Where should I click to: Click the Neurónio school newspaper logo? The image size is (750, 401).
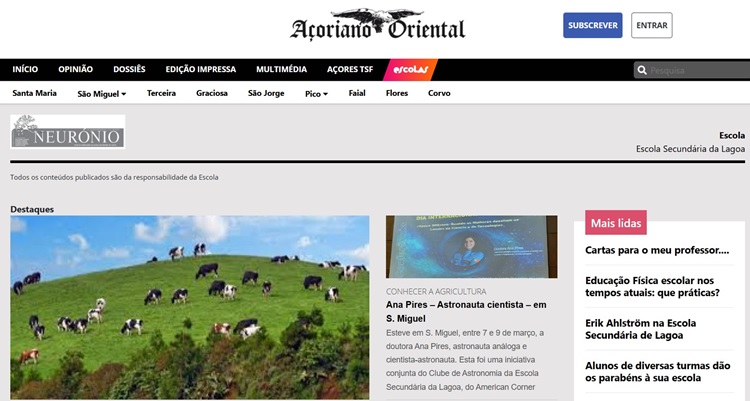pos(67,132)
